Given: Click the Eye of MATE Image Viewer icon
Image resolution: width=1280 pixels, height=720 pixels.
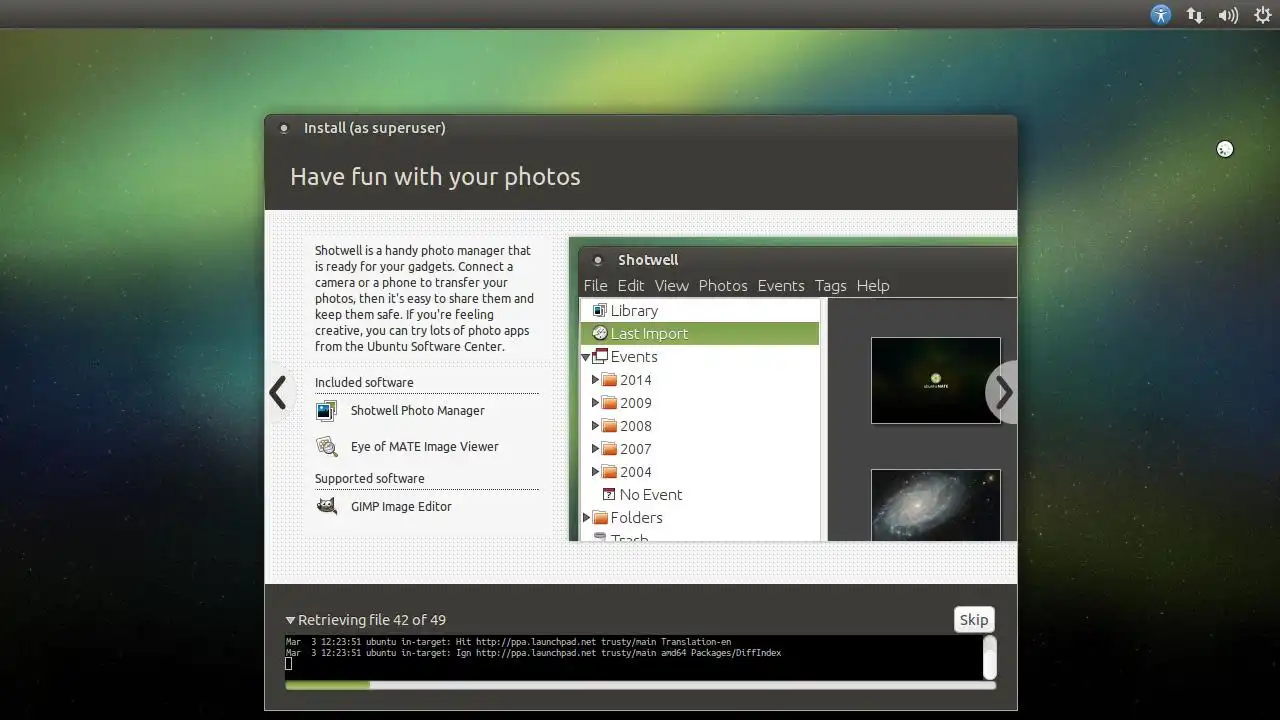Looking at the screenshot, I should (326, 447).
